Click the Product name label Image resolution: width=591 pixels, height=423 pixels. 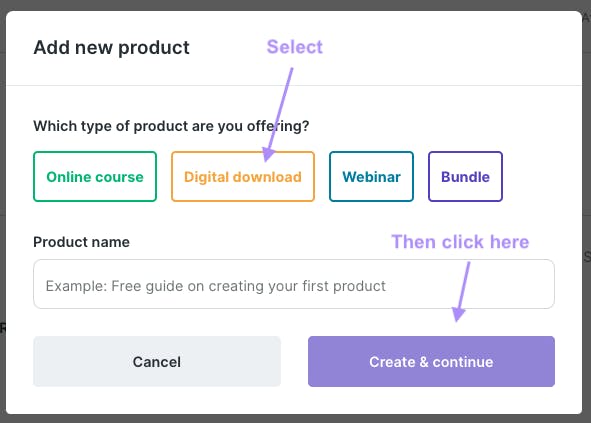(x=81, y=242)
